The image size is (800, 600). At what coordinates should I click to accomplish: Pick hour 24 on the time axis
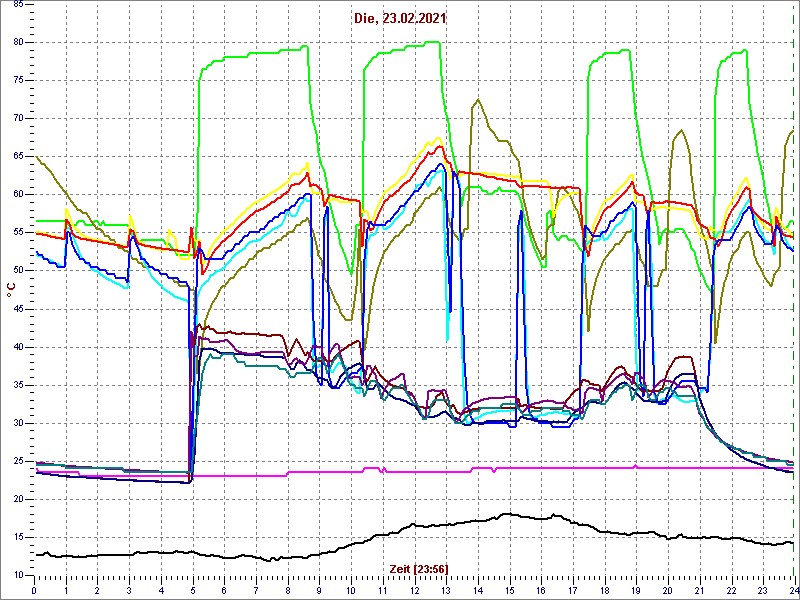(793, 590)
